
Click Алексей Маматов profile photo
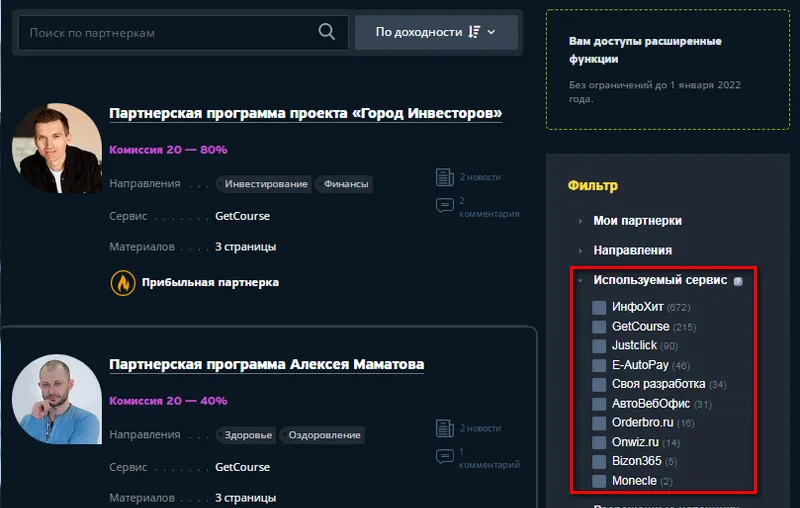[x=57, y=400]
